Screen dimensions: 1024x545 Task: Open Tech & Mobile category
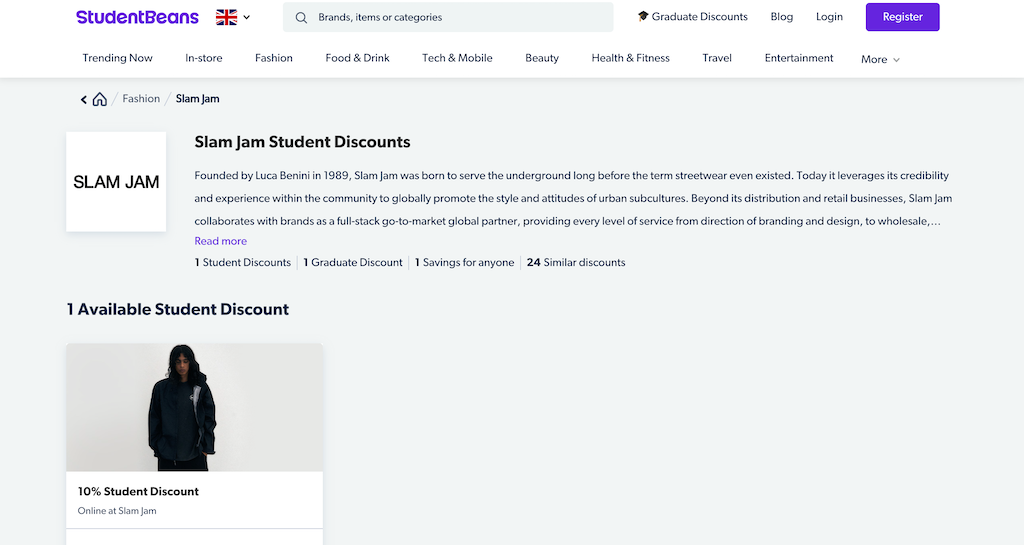tap(457, 58)
